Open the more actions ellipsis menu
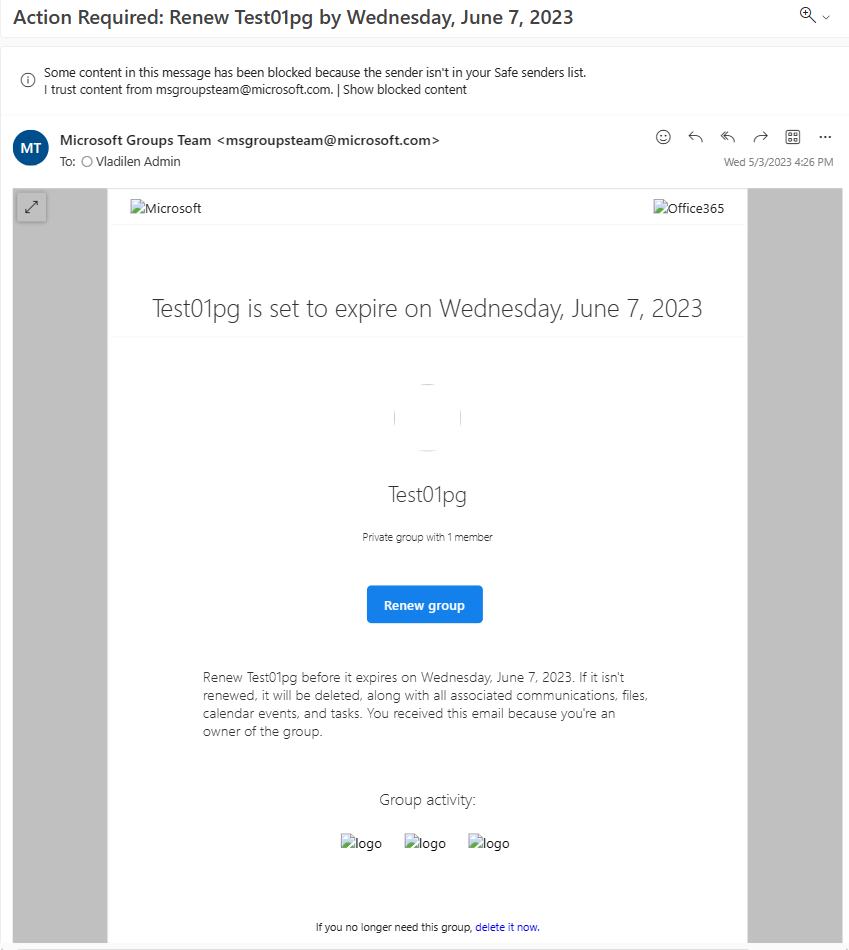 tap(825, 137)
